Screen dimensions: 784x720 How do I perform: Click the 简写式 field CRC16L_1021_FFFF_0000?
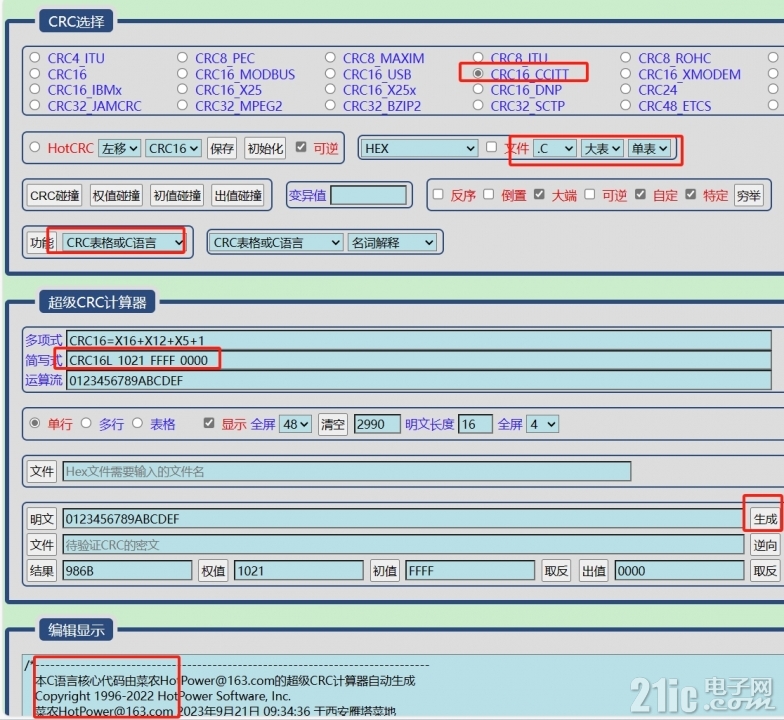(x=418, y=360)
